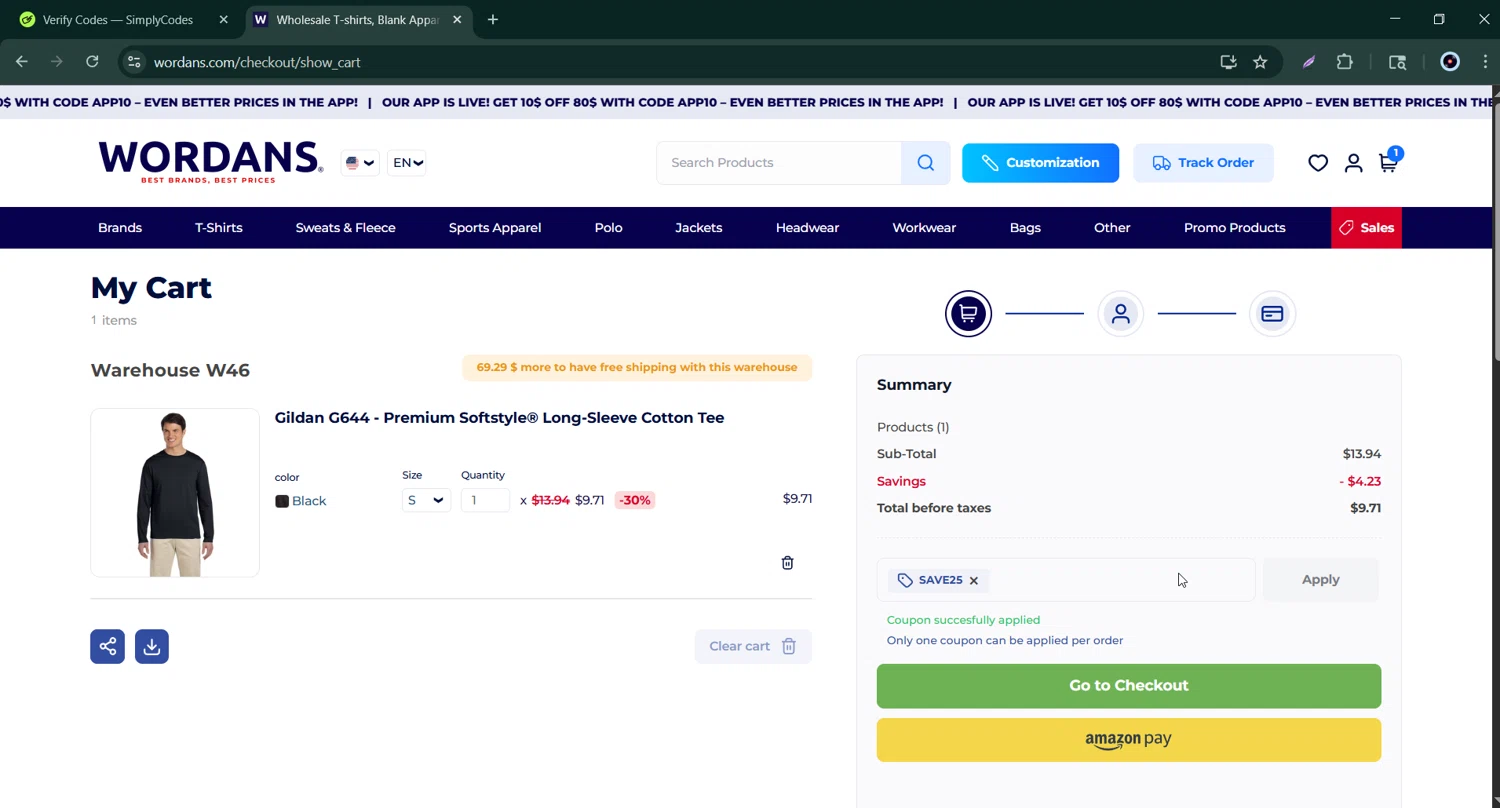The height and width of the screenshot is (808, 1500).
Task: Click the install app icon in address bar
Action: (x=1228, y=62)
